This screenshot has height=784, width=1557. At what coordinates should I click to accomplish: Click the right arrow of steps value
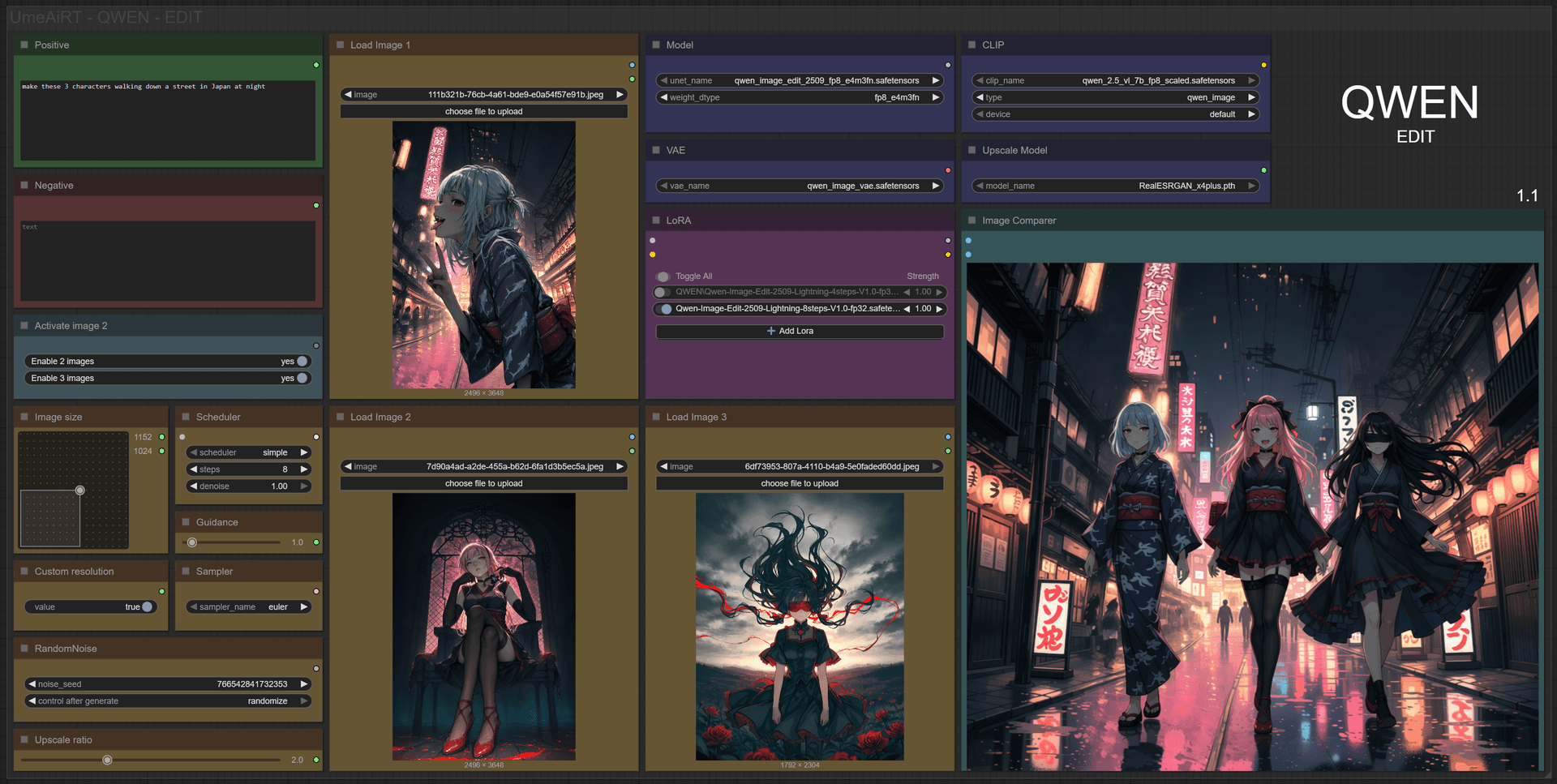304,469
